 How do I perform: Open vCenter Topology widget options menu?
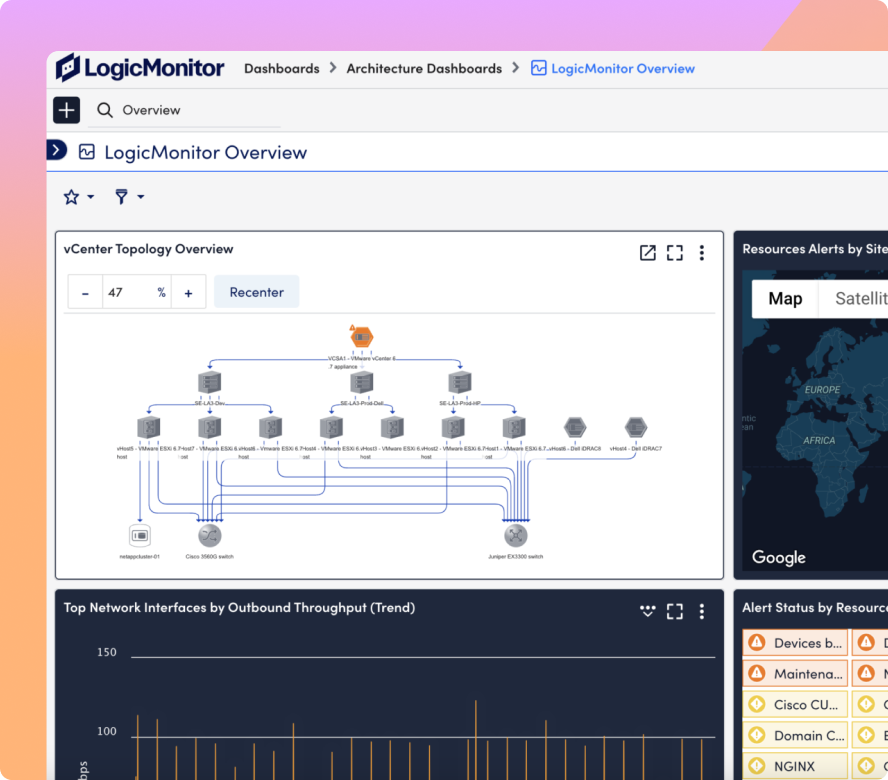coord(702,253)
